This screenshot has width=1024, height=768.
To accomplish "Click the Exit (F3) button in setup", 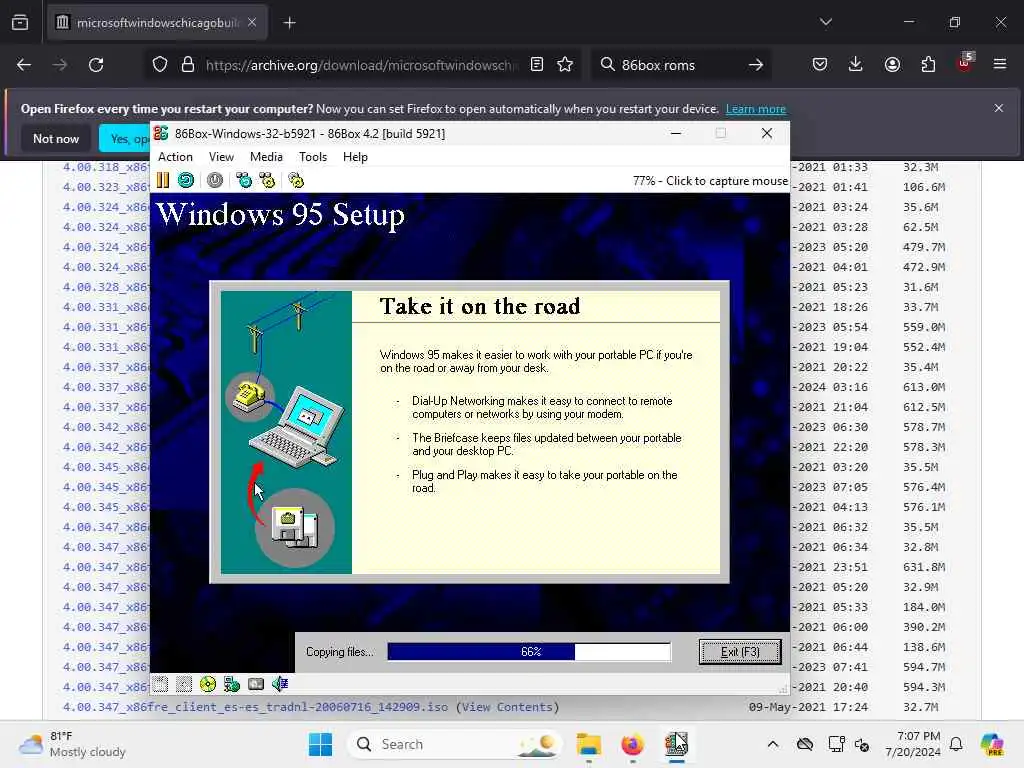I will point(740,652).
